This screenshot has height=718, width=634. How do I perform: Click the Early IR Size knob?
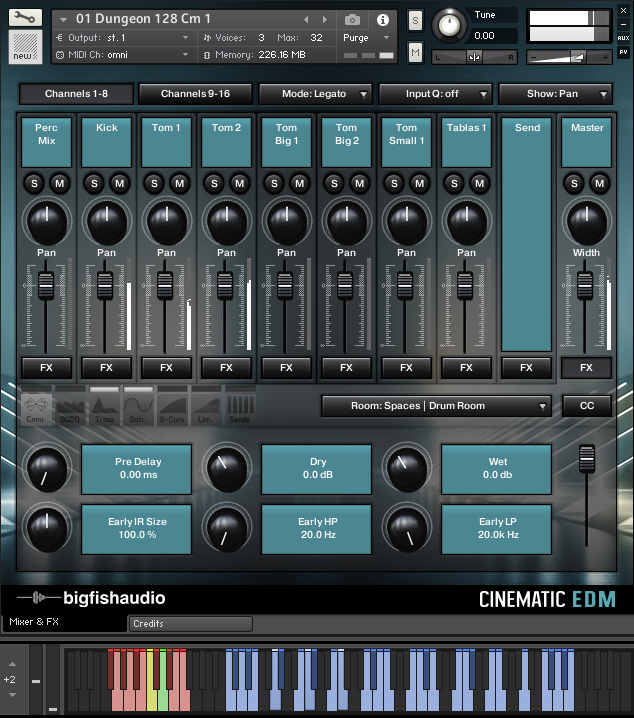coord(47,529)
